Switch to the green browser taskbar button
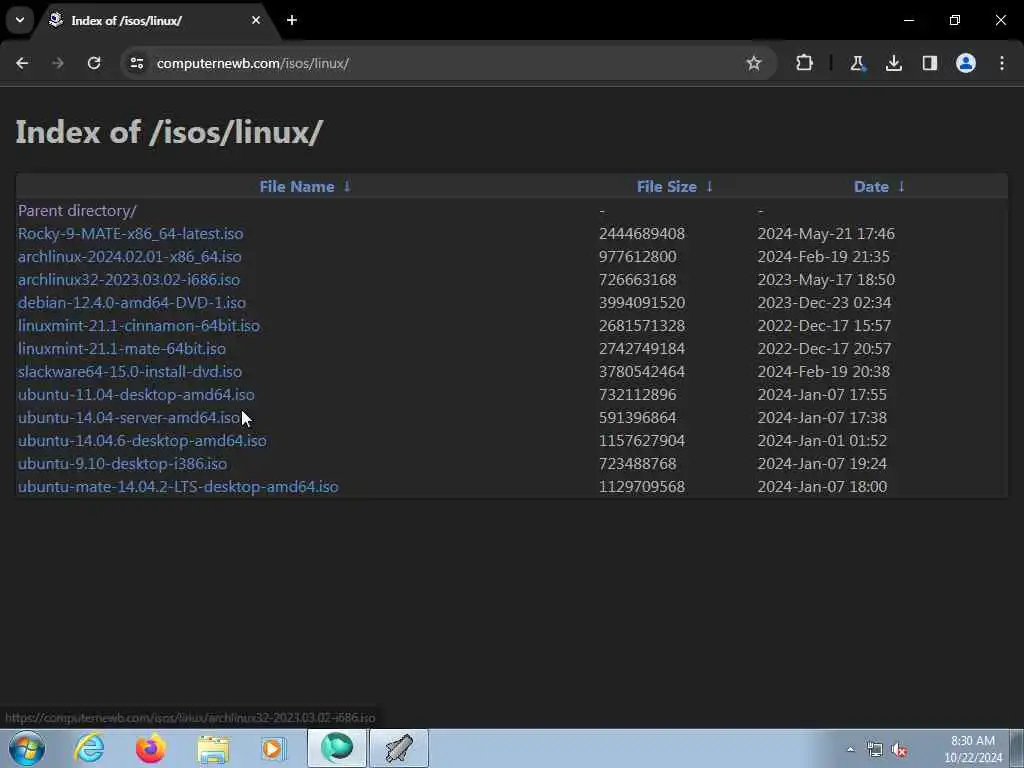 click(x=337, y=748)
